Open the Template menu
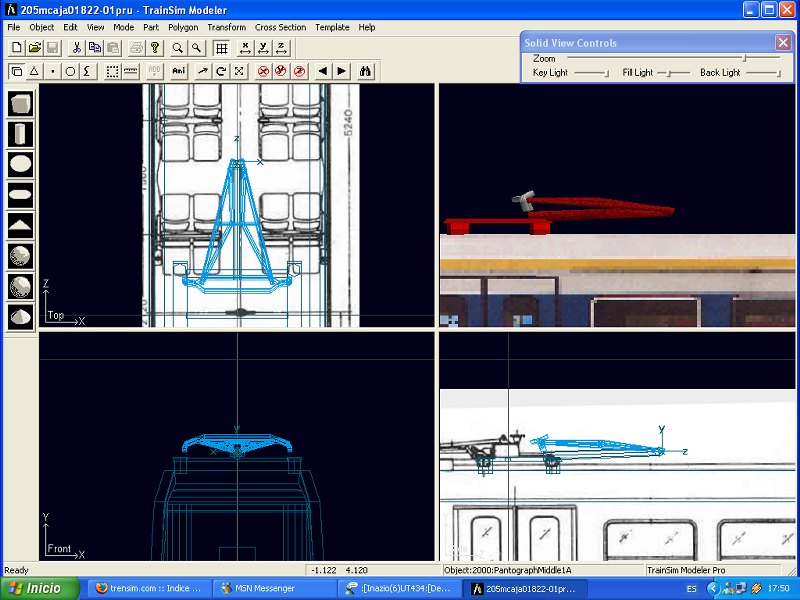The height and width of the screenshot is (600, 800). click(x=332, y=27)
